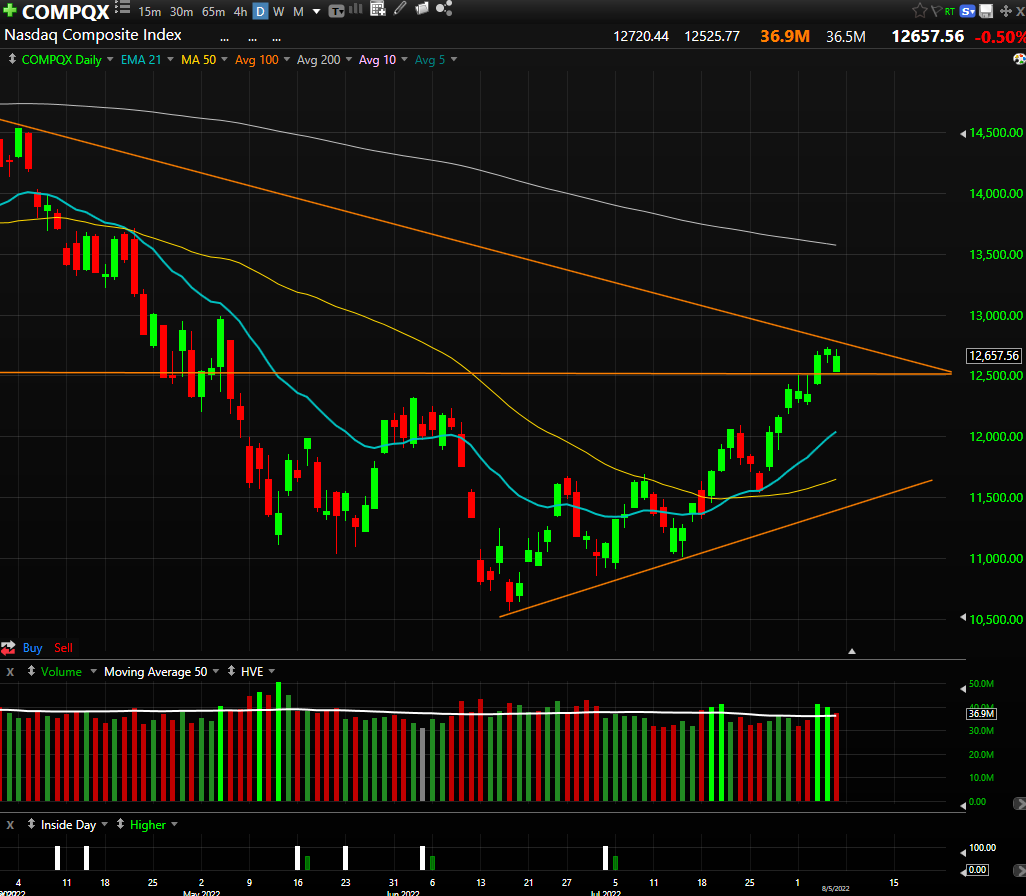Viewport: 1026px width, 896px height.
Task: Select the 65m timeframe
Action: coord(213,12)
